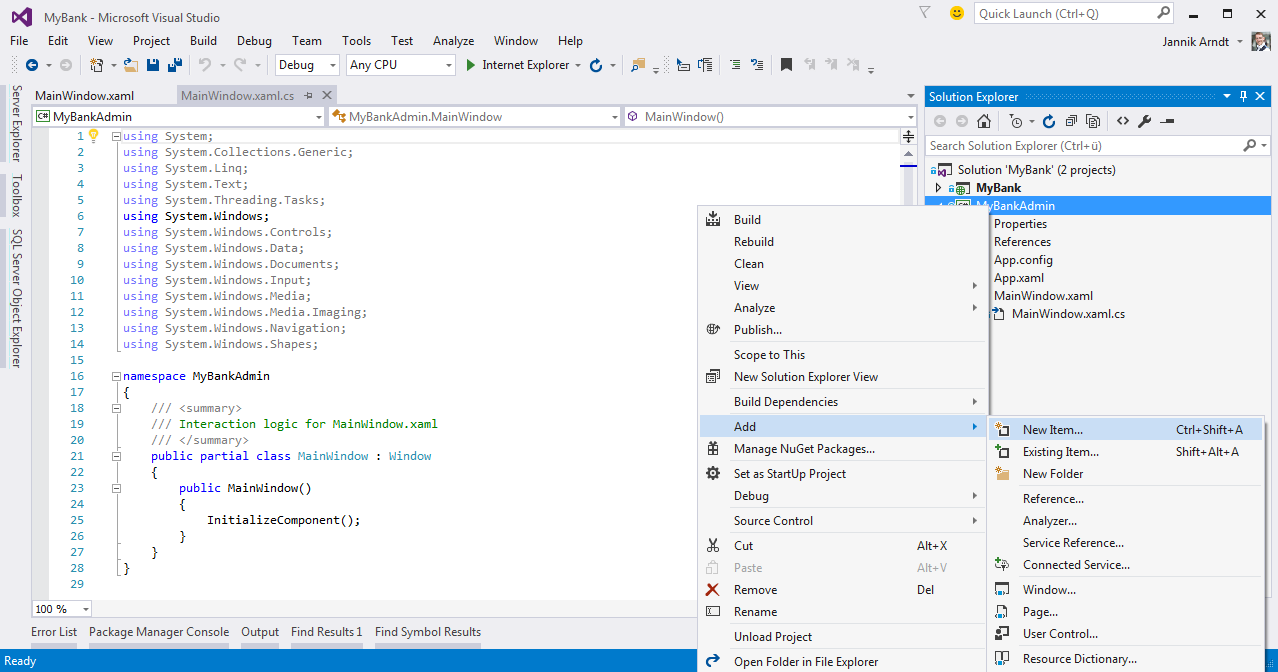Click Pending Changes Filter clock icon
1278x672 pixels.
point(1016,121)
